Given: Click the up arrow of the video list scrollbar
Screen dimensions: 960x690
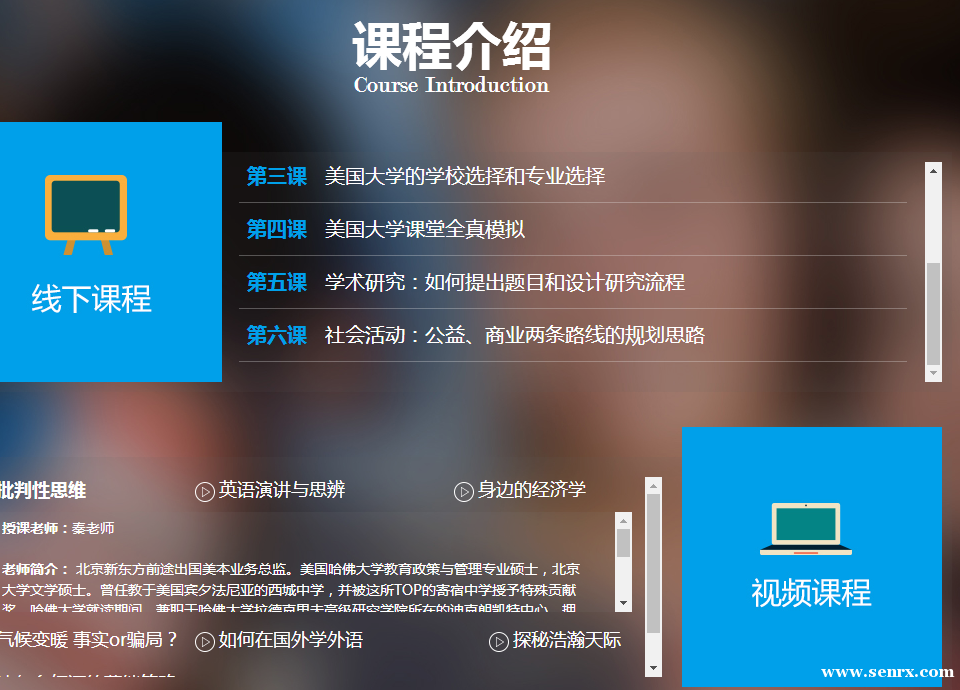Looking at the screenshot, I should tap(654, 486).
